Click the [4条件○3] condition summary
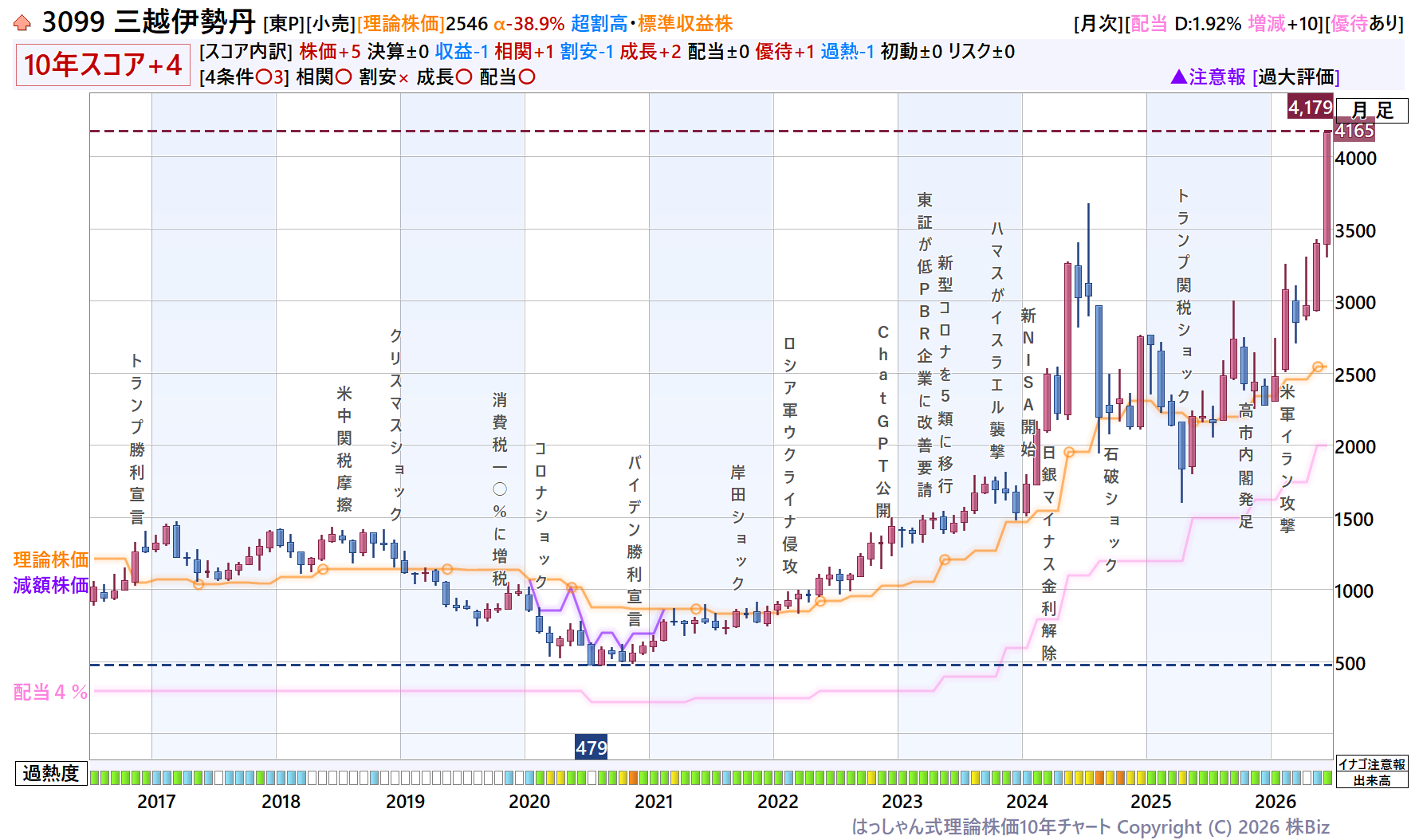 point(244,77)
